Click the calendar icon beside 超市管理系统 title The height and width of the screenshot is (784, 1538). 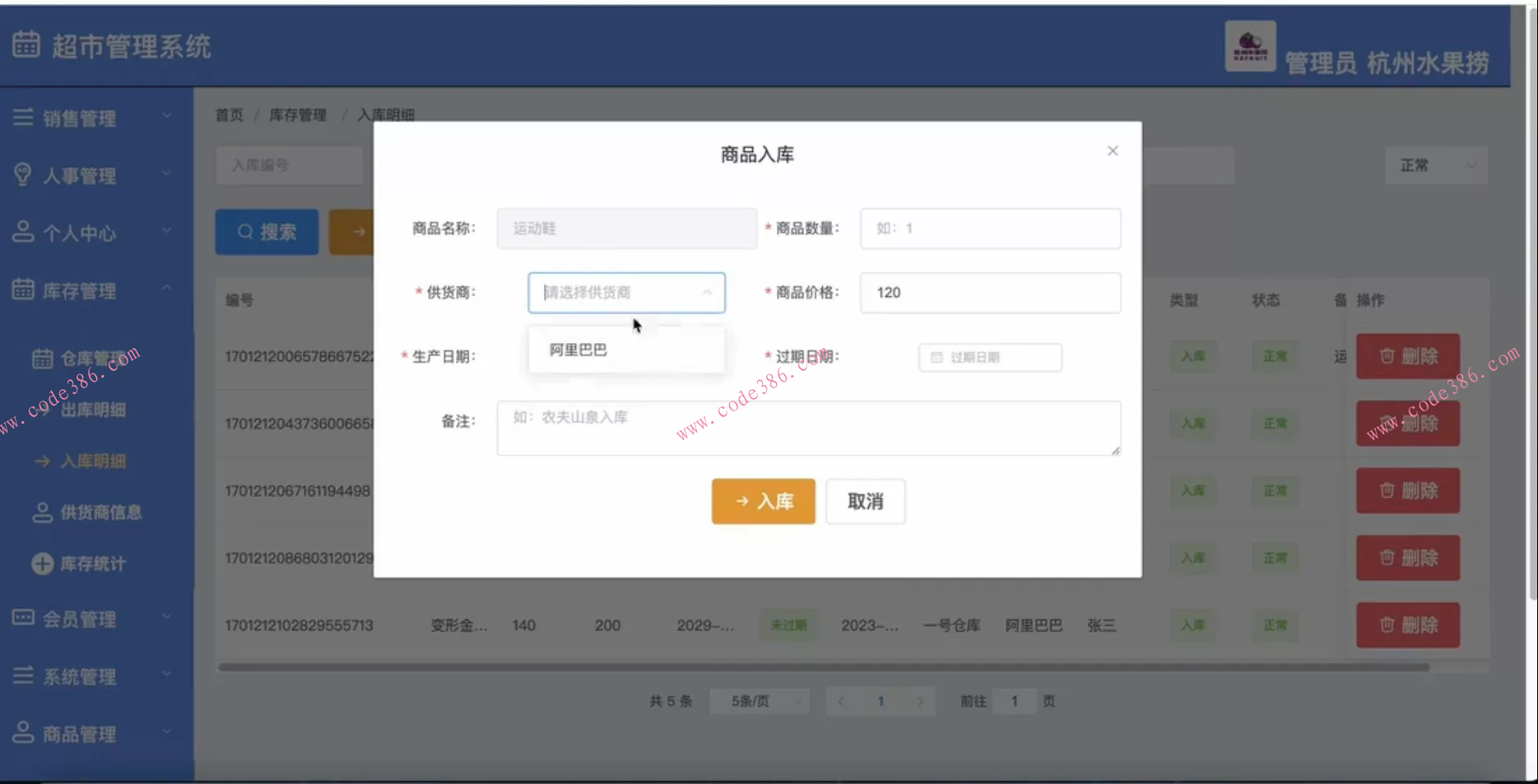26,44
